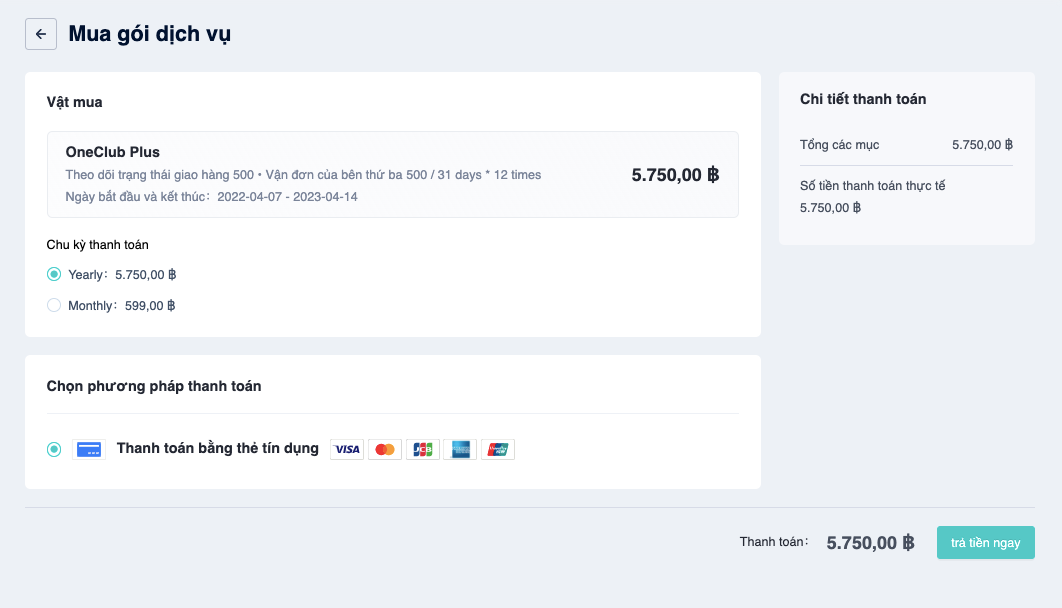Click the 'Tổng các mục' amount row
Viewport: 1062px width, 608px height.
point(906,145)
